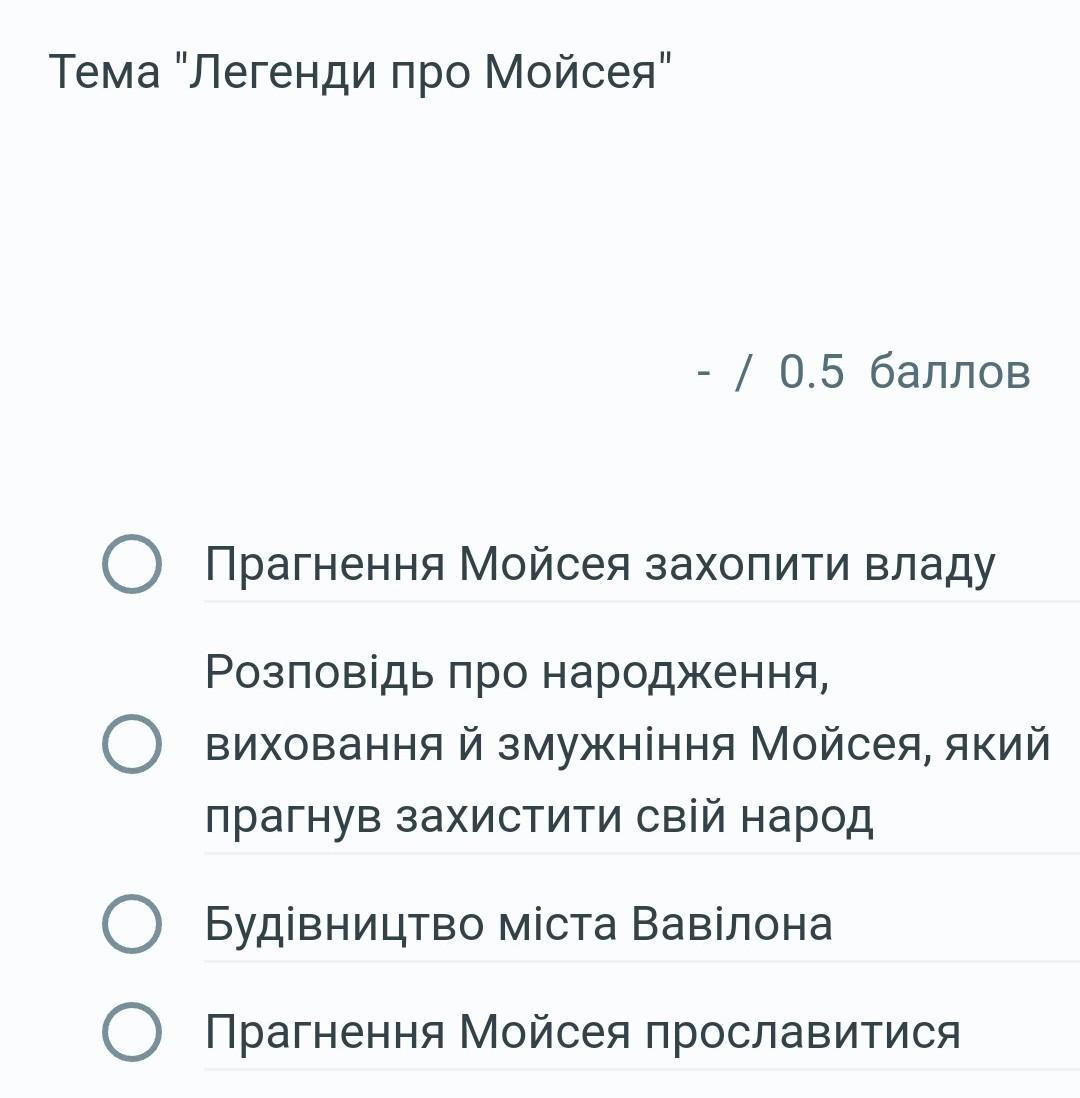Click the line "виховання й змужніння Мойсея, який"
The width and height of the screenshot is (1080, 1098).
click(628, 744)
